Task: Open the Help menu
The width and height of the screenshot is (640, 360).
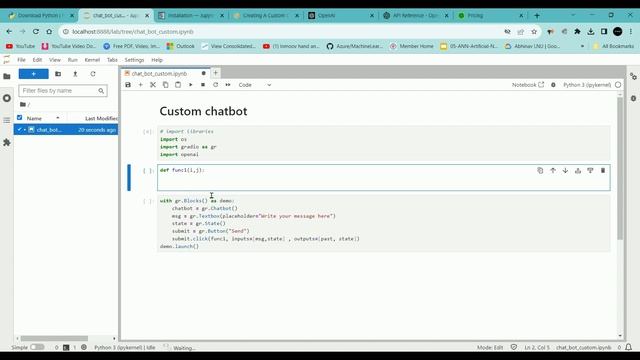Action: (x=157, y=60)
